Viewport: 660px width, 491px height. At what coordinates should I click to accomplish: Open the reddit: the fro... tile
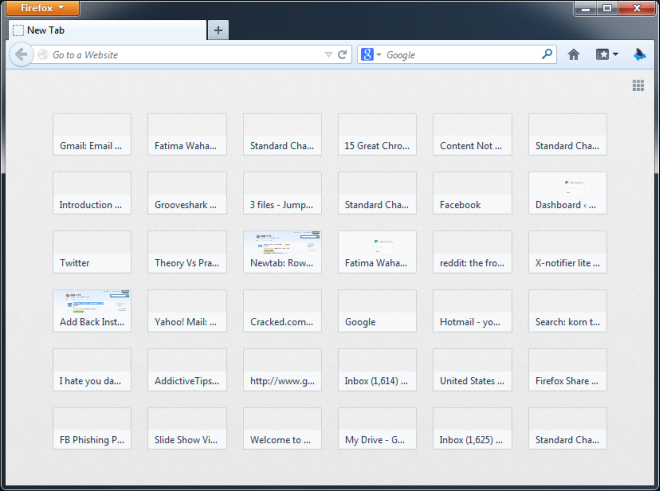[472, 252]
